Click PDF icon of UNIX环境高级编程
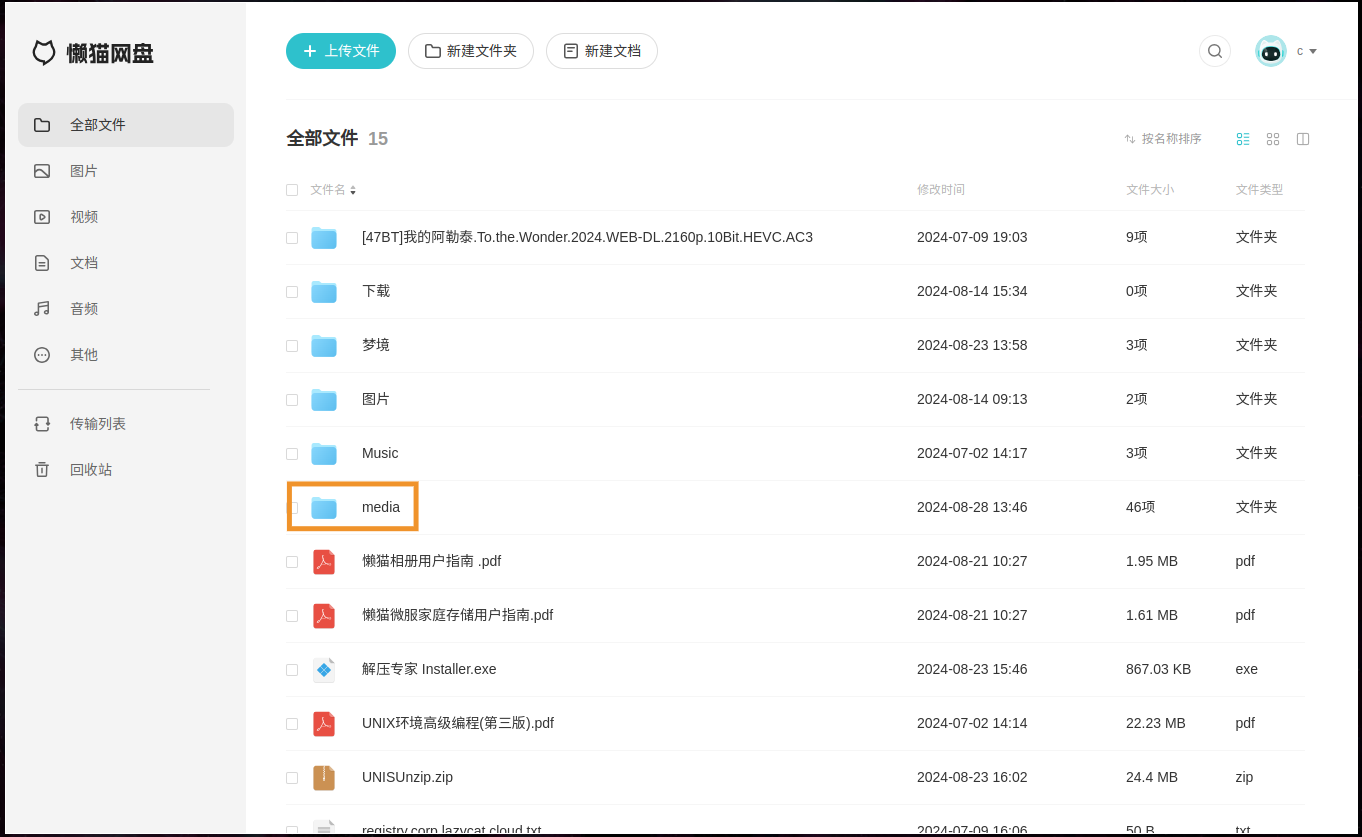 (x=324, y=723)
